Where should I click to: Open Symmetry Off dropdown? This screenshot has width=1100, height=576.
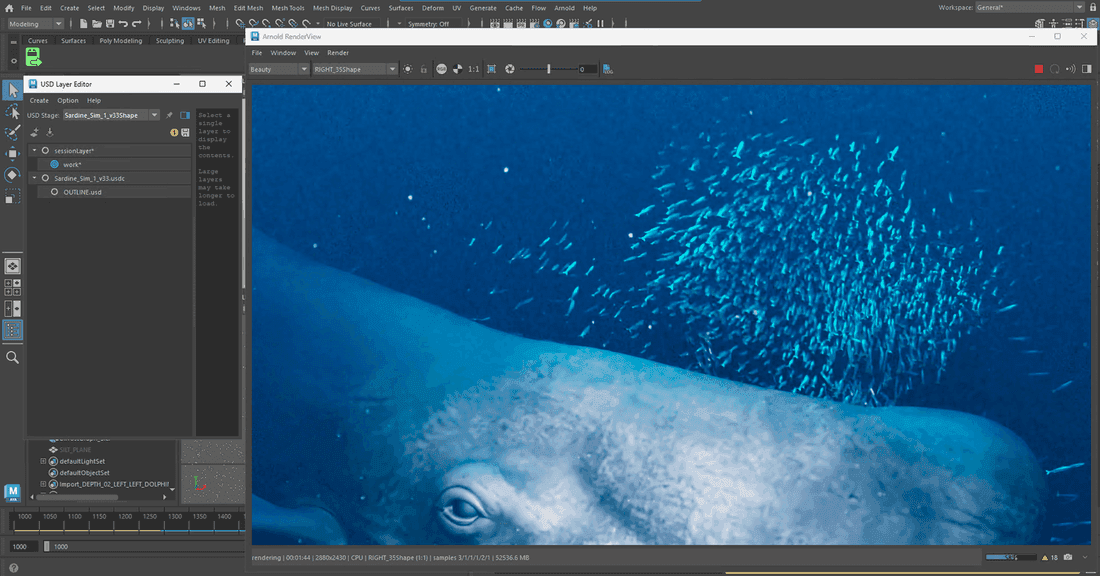coord(433,24)
